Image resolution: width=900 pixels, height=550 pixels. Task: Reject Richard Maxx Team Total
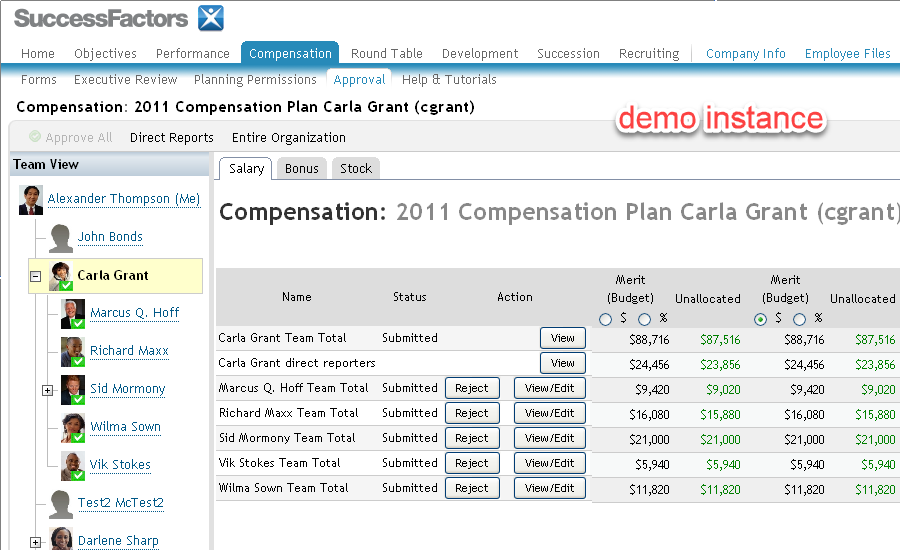472,413
